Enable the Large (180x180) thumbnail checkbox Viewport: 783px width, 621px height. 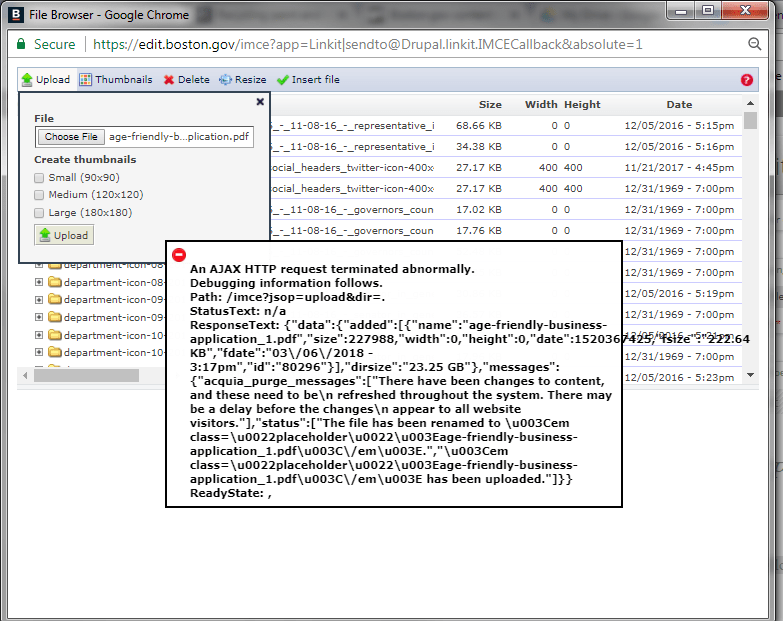[x=39, y=213]
